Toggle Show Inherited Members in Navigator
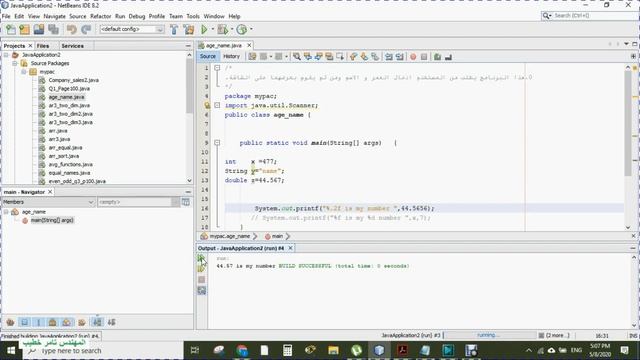 tap(11, 322)
